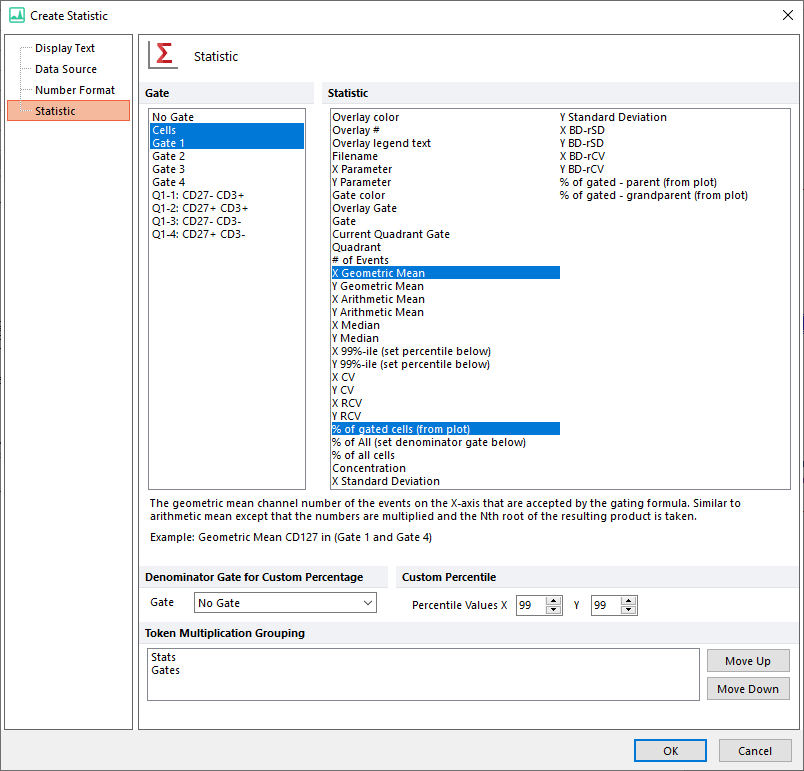Select Gates in Token Multiplication Grouping
Image resolution: width=804 pixels, height=771 pixels.
point(423,670)
